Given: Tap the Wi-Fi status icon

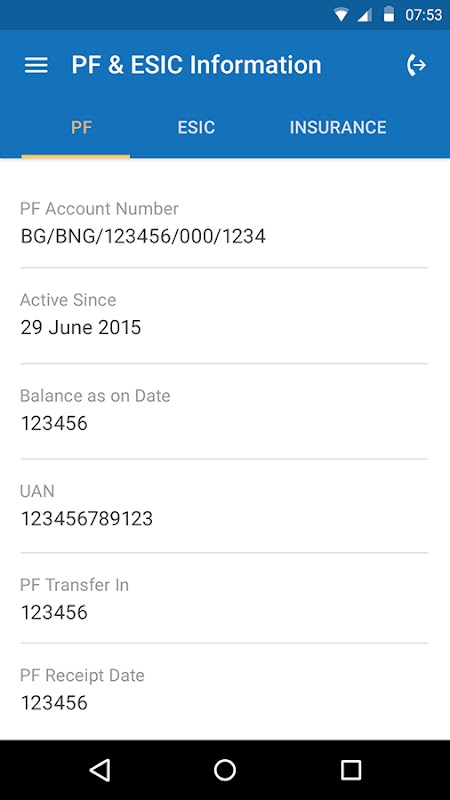Looking at the screenshot, I should click(340, 15).
